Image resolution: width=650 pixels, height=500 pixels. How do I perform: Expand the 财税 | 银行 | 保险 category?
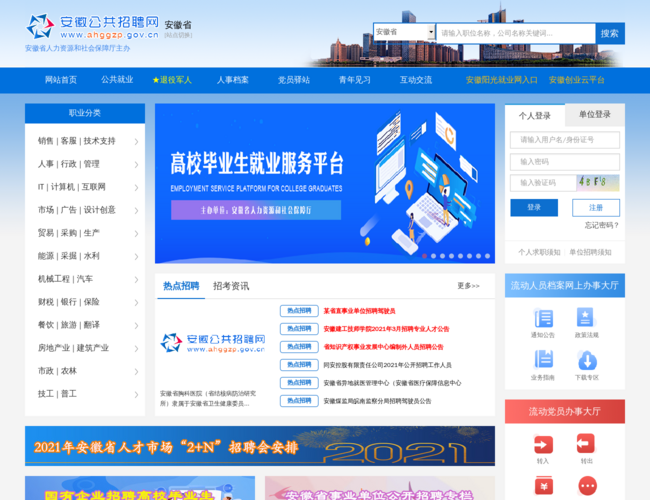[x=85, y=302]
